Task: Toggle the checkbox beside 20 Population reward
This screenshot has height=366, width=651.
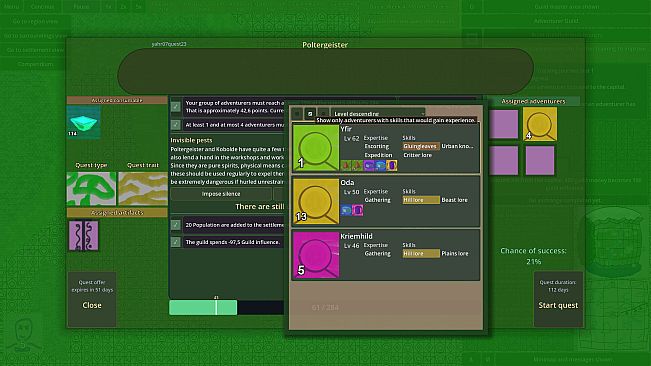Action: (x=176, y=225)
